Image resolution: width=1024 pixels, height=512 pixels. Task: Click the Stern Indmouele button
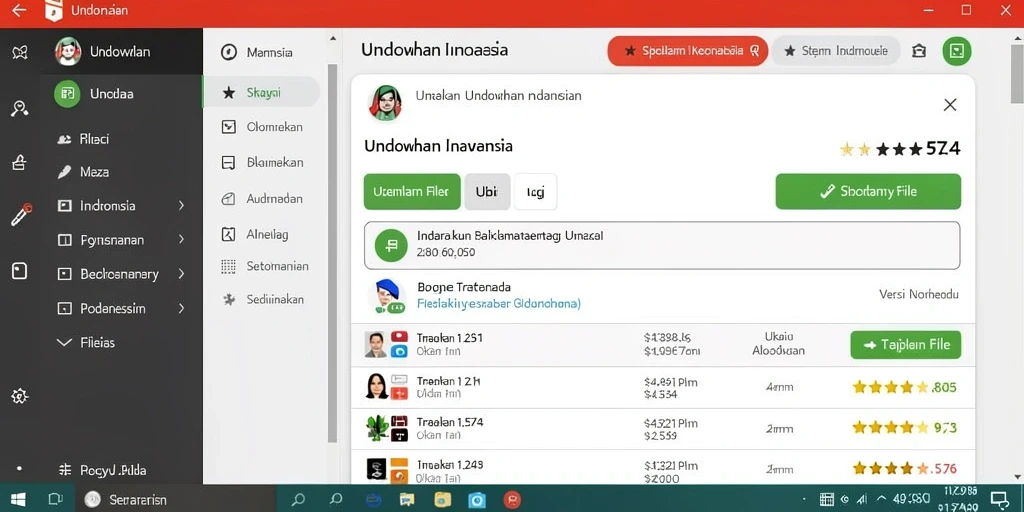coord(835,50)
